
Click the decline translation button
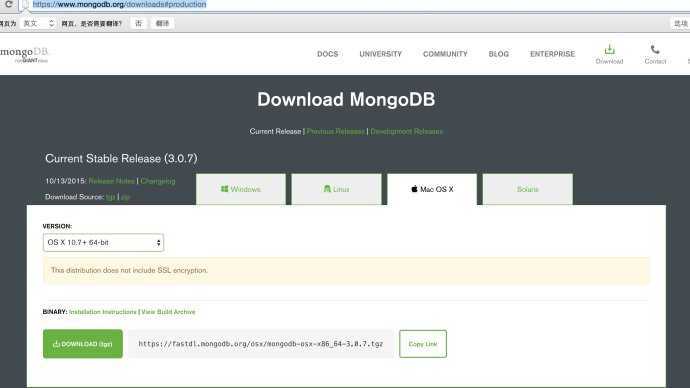pos(139,23)
